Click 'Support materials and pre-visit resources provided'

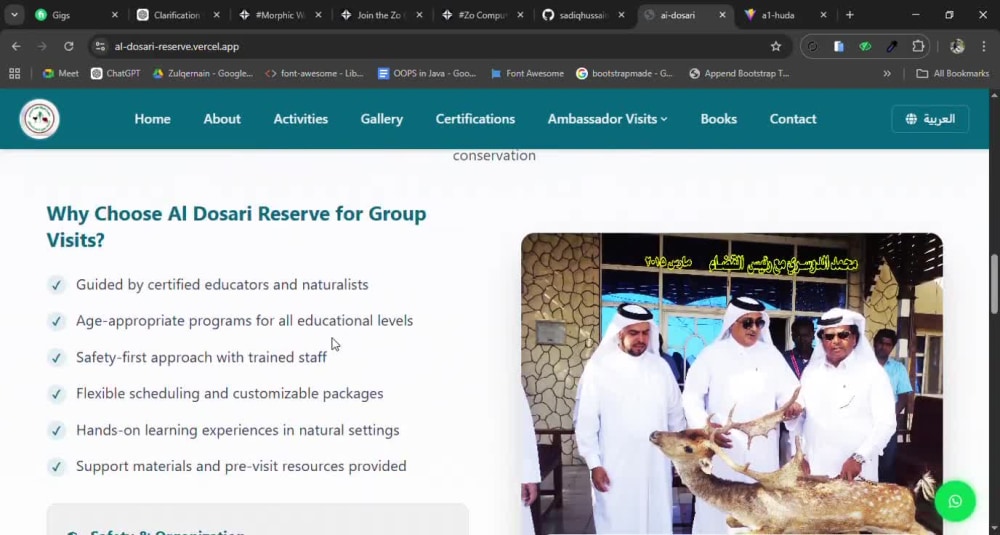tap(241, 466)
